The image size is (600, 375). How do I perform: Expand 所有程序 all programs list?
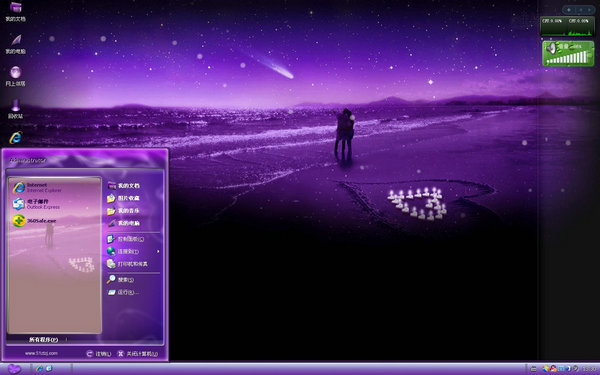[x=43, y=339]
